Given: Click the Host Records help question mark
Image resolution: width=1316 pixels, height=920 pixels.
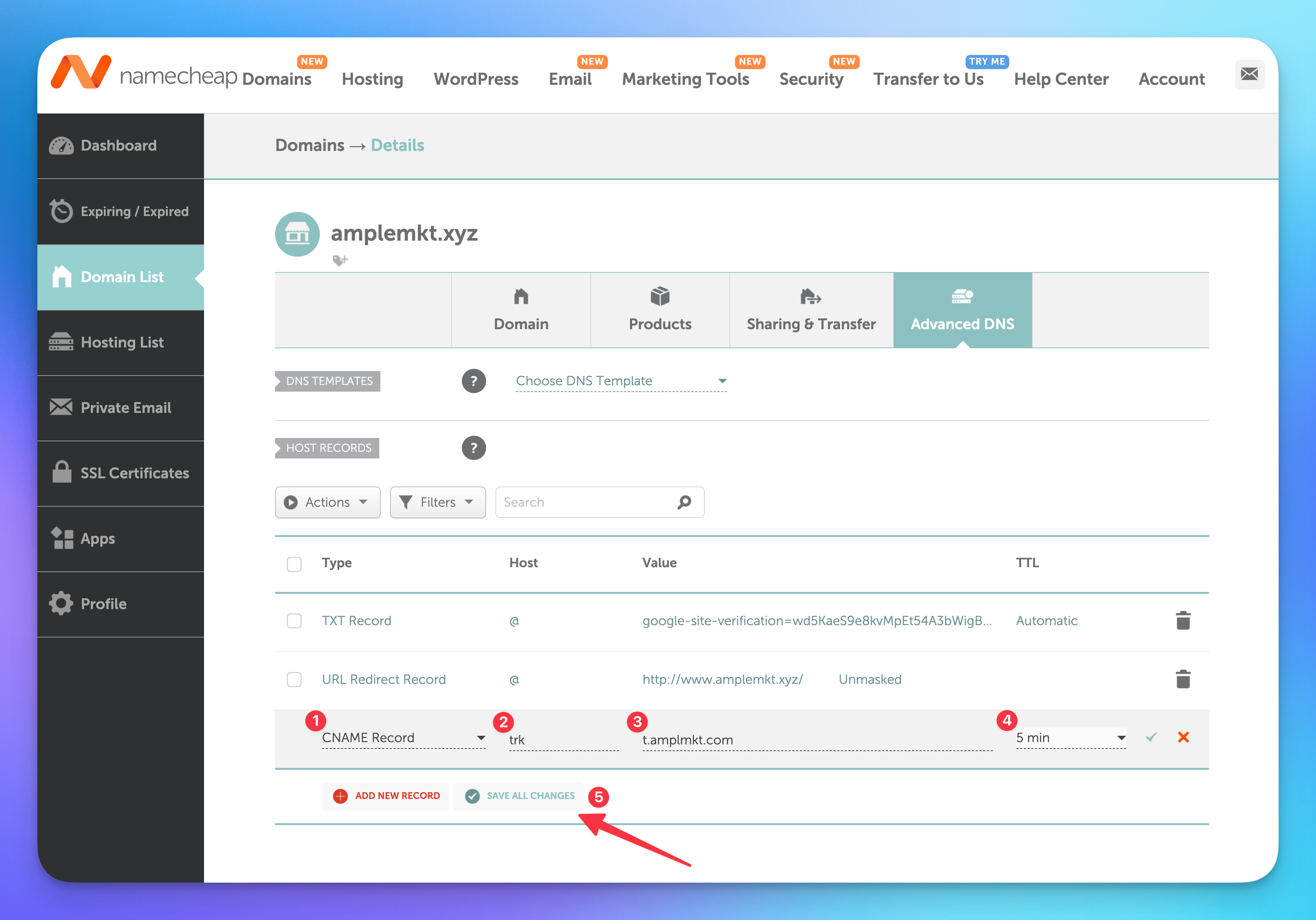Looking at the screenshot, I should [x=473, y=448].
